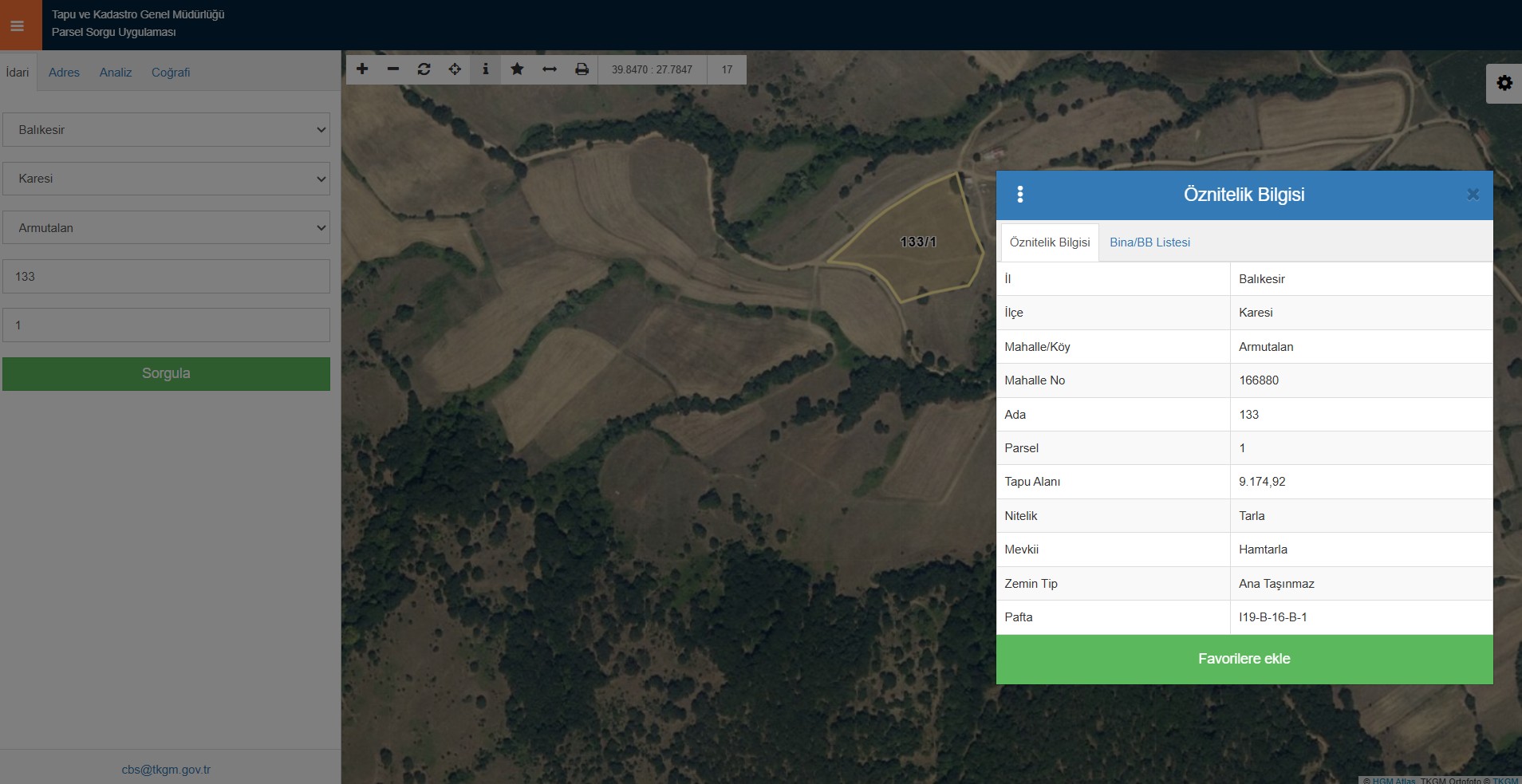Zoom in with the plus tool

point(362,69)
